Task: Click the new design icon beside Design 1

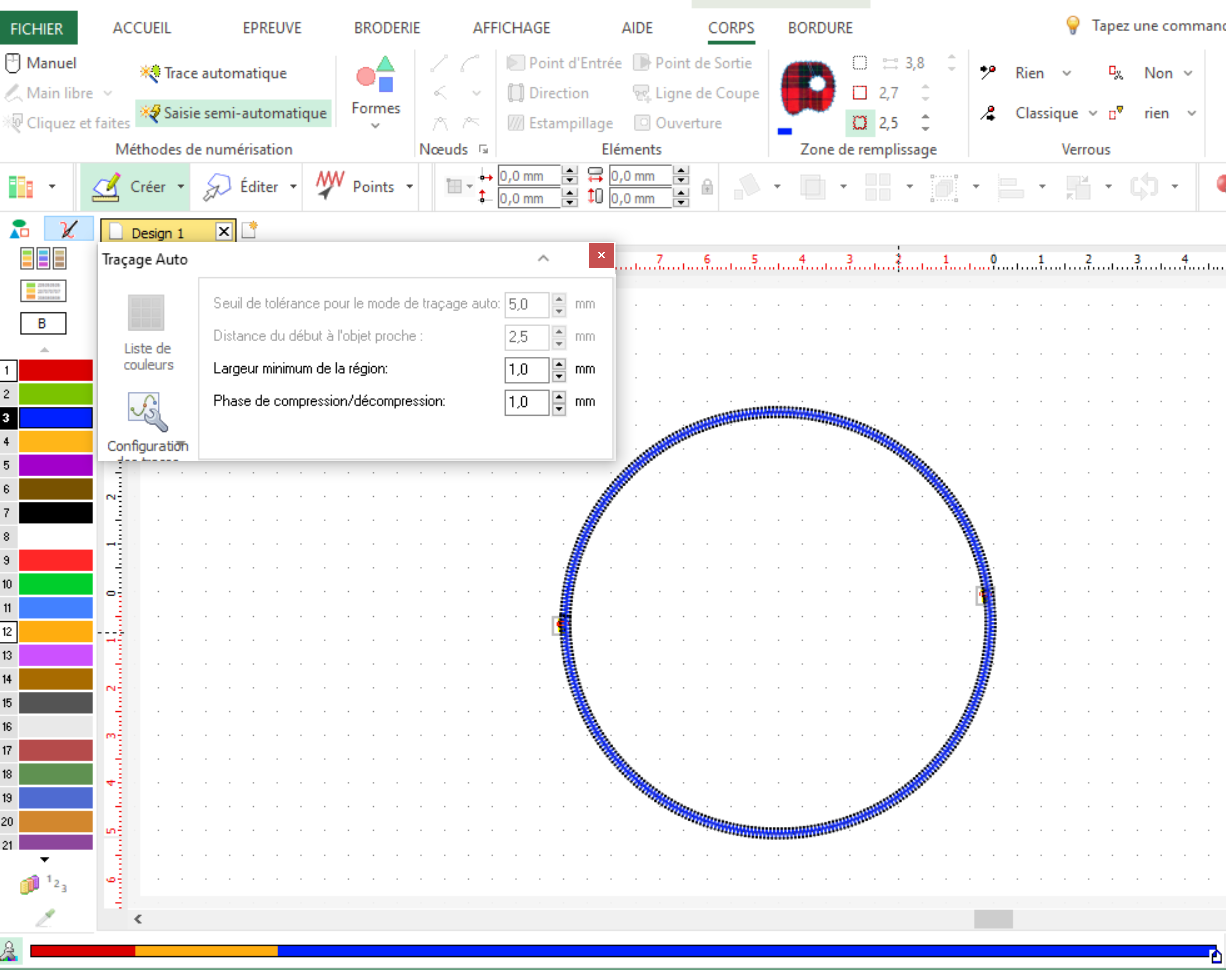Action: [x=249, y=231]
